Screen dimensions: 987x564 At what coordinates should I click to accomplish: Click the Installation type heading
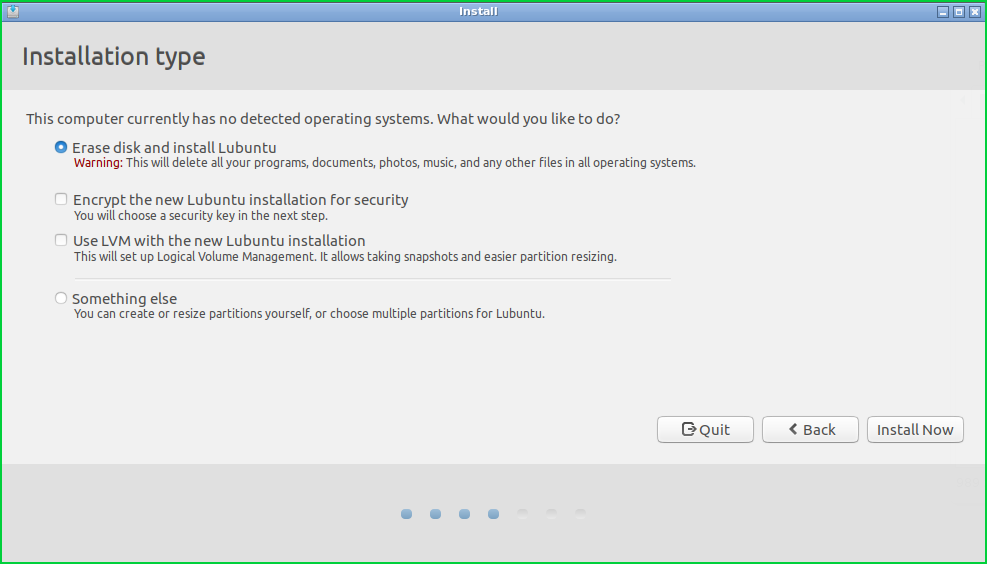[114, 57]
